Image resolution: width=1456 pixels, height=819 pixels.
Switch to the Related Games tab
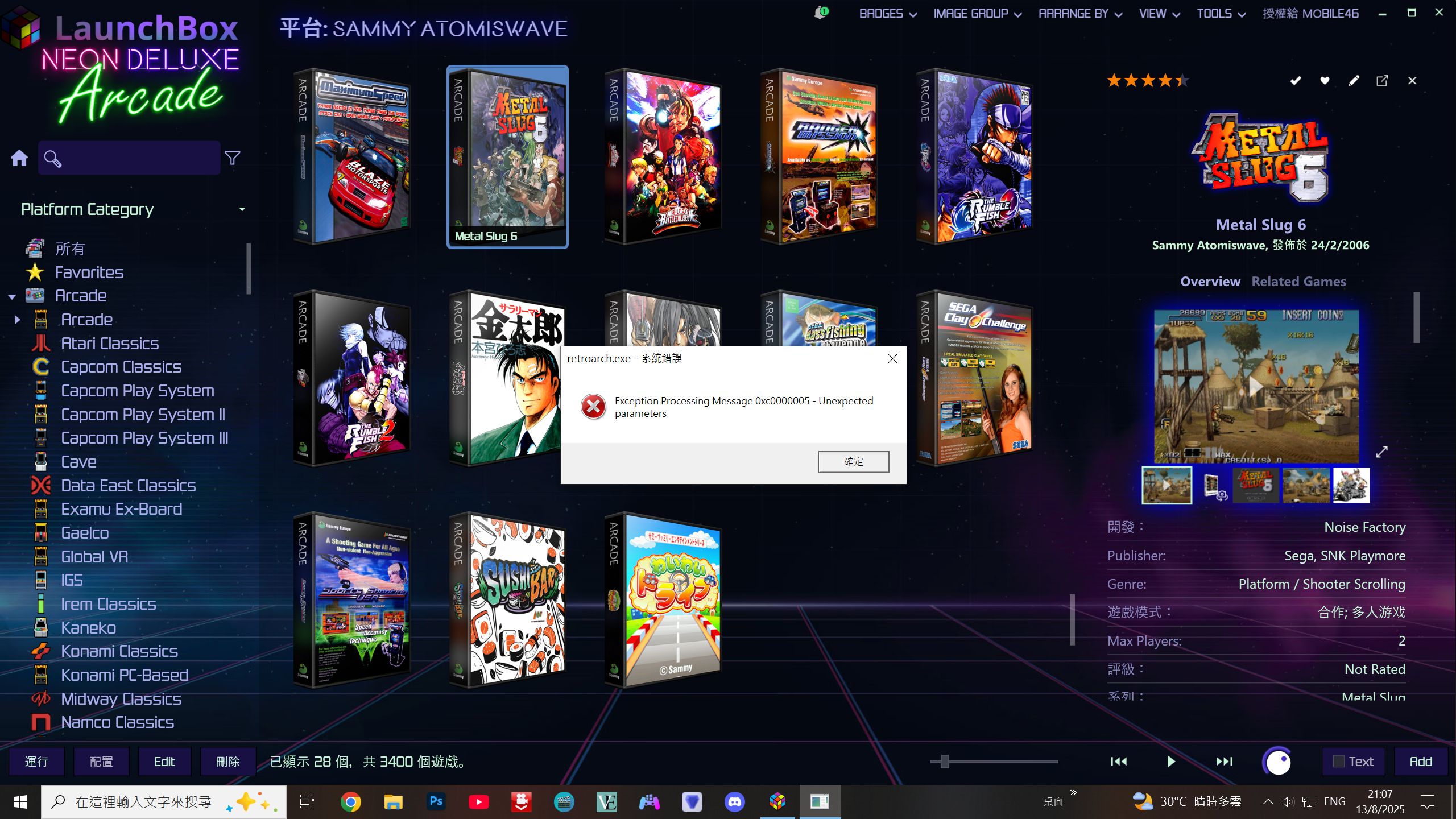pyautogui.click(x=1298, y=282)
